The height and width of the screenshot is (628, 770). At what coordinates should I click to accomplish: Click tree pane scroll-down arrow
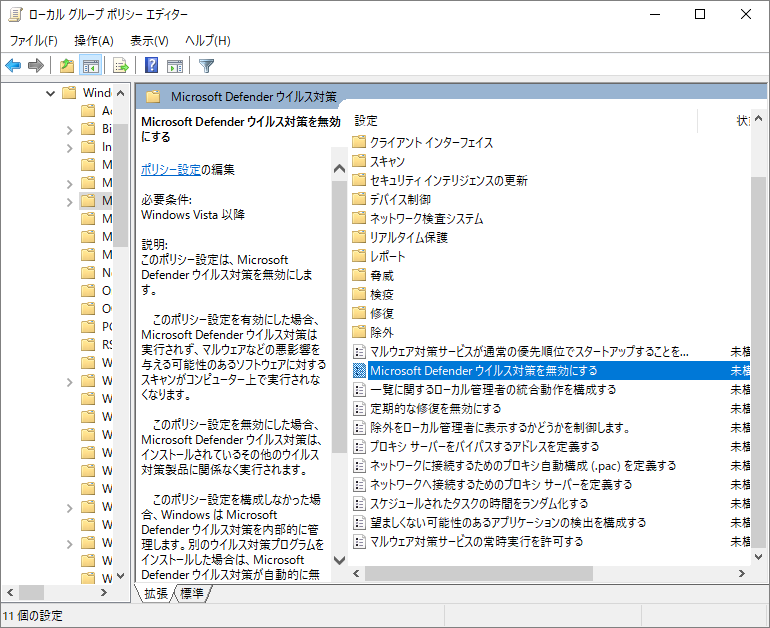121,575
